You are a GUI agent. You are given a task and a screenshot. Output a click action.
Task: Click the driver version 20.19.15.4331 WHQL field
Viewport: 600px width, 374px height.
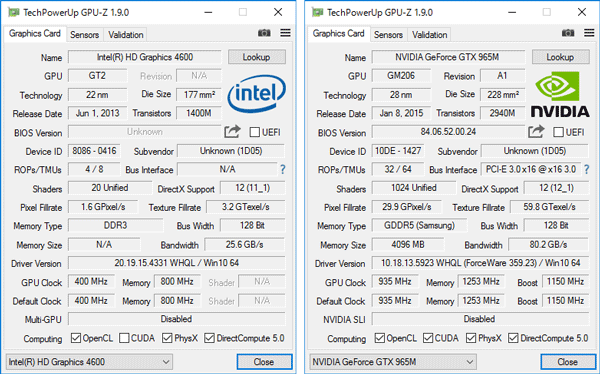177,263
